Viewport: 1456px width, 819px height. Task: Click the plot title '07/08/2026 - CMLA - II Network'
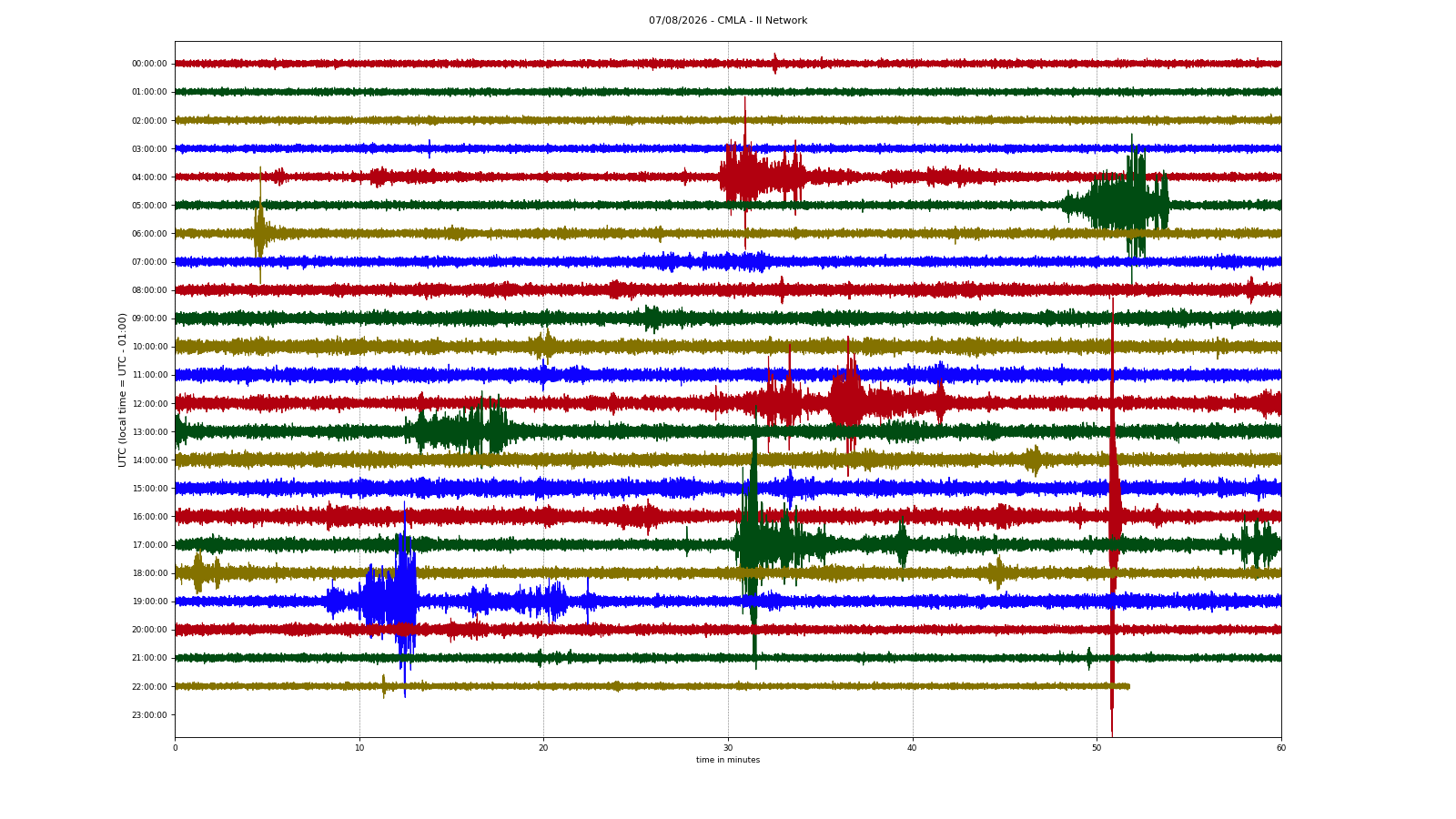pyautogui.click(x=728, y=20)
